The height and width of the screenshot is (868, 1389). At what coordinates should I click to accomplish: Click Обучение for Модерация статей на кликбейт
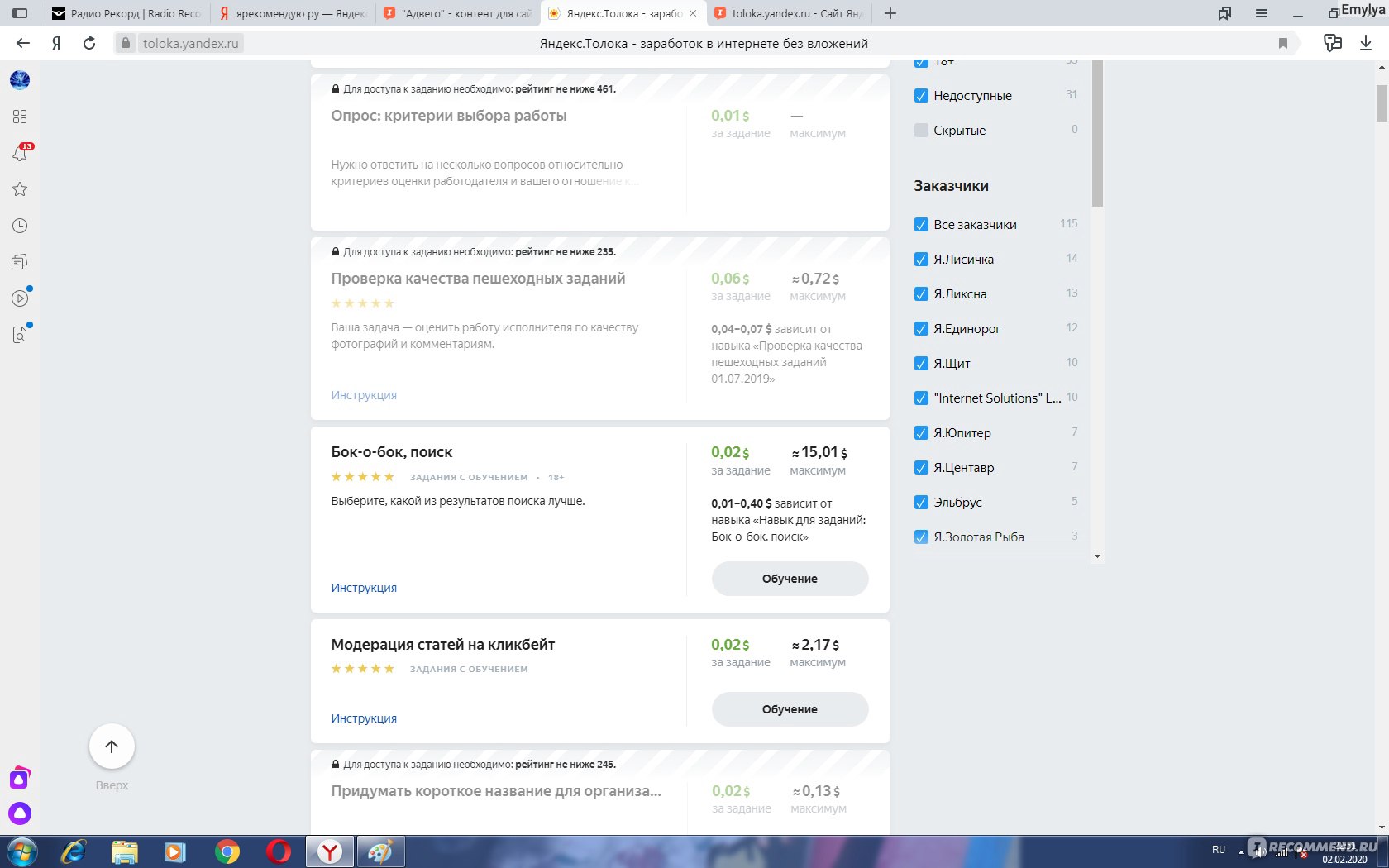(790, 709)
